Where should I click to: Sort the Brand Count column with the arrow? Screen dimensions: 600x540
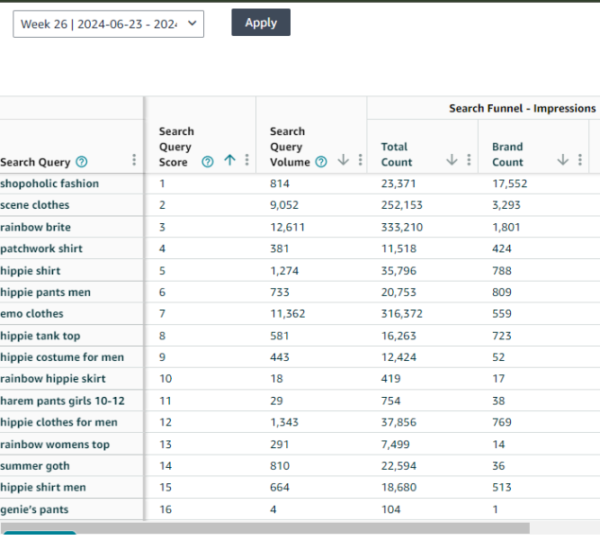pyautogui.click(x=563, y=160)
